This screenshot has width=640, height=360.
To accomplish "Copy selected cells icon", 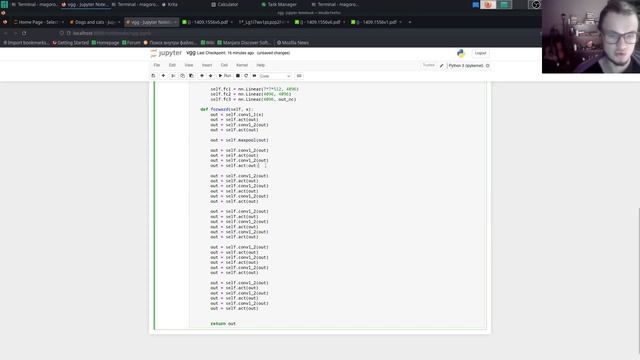I will point(182,76).
